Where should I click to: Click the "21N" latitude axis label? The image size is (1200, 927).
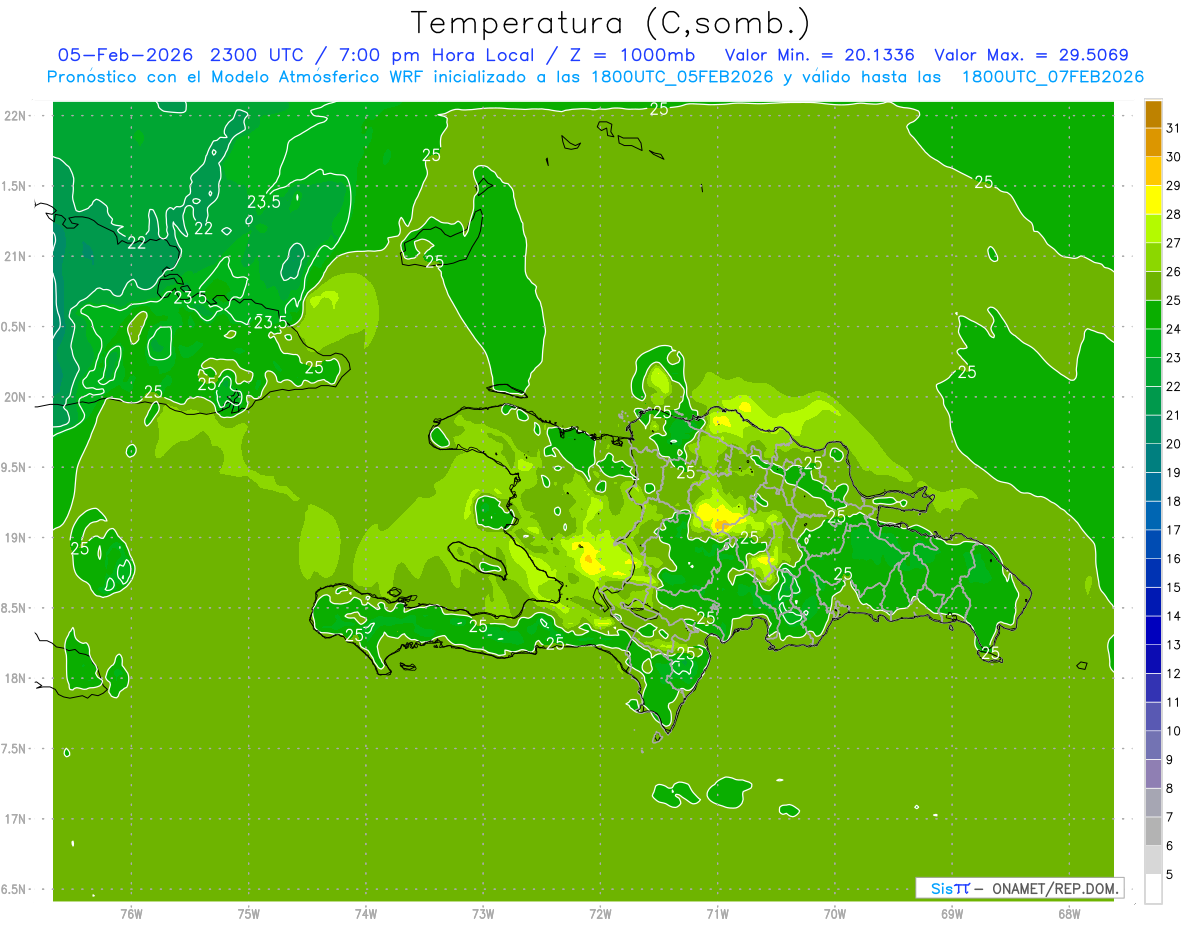pyautogui.click(x=16, y=256)
